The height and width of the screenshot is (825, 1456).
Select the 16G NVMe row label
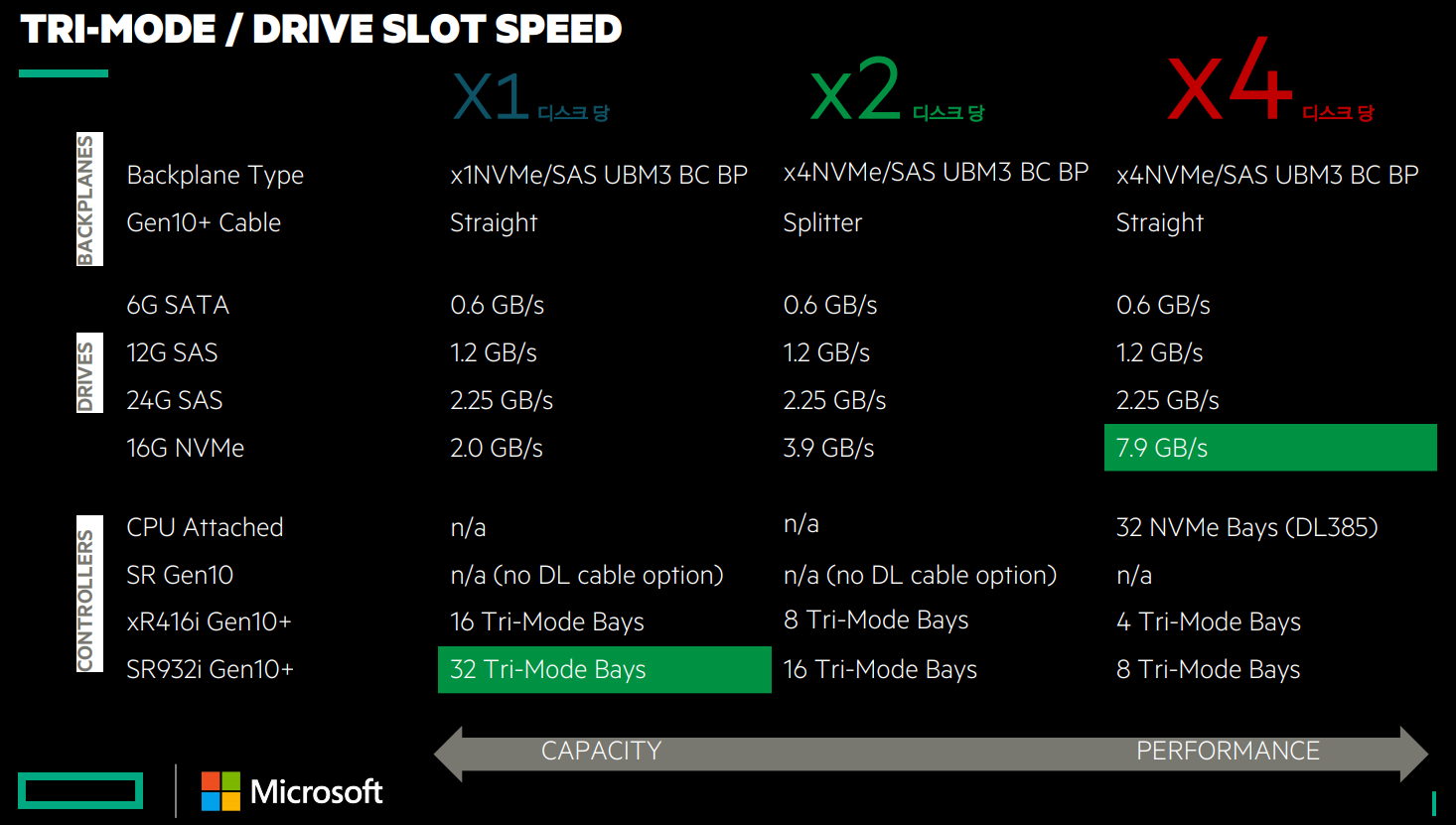pyautogui.click(x=185, y=449)
